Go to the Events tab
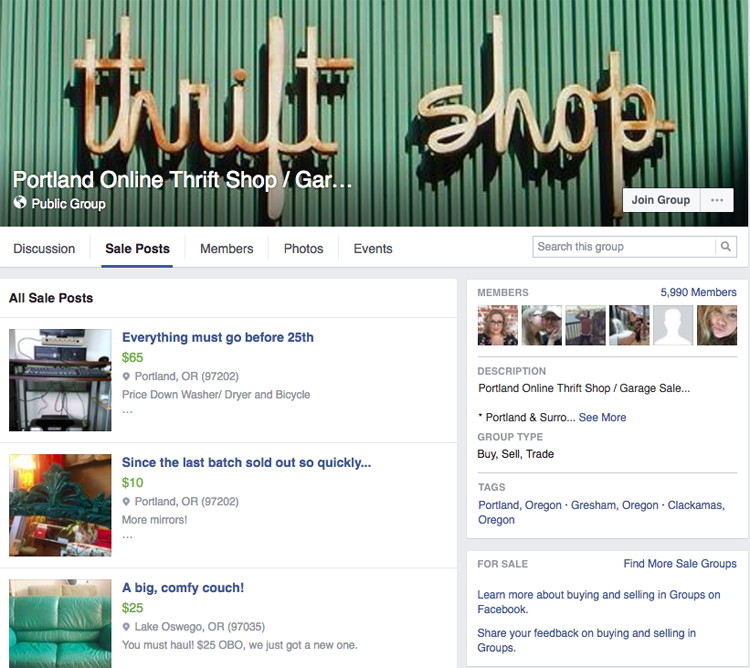750x668 pixels. [x=373, y=249]
